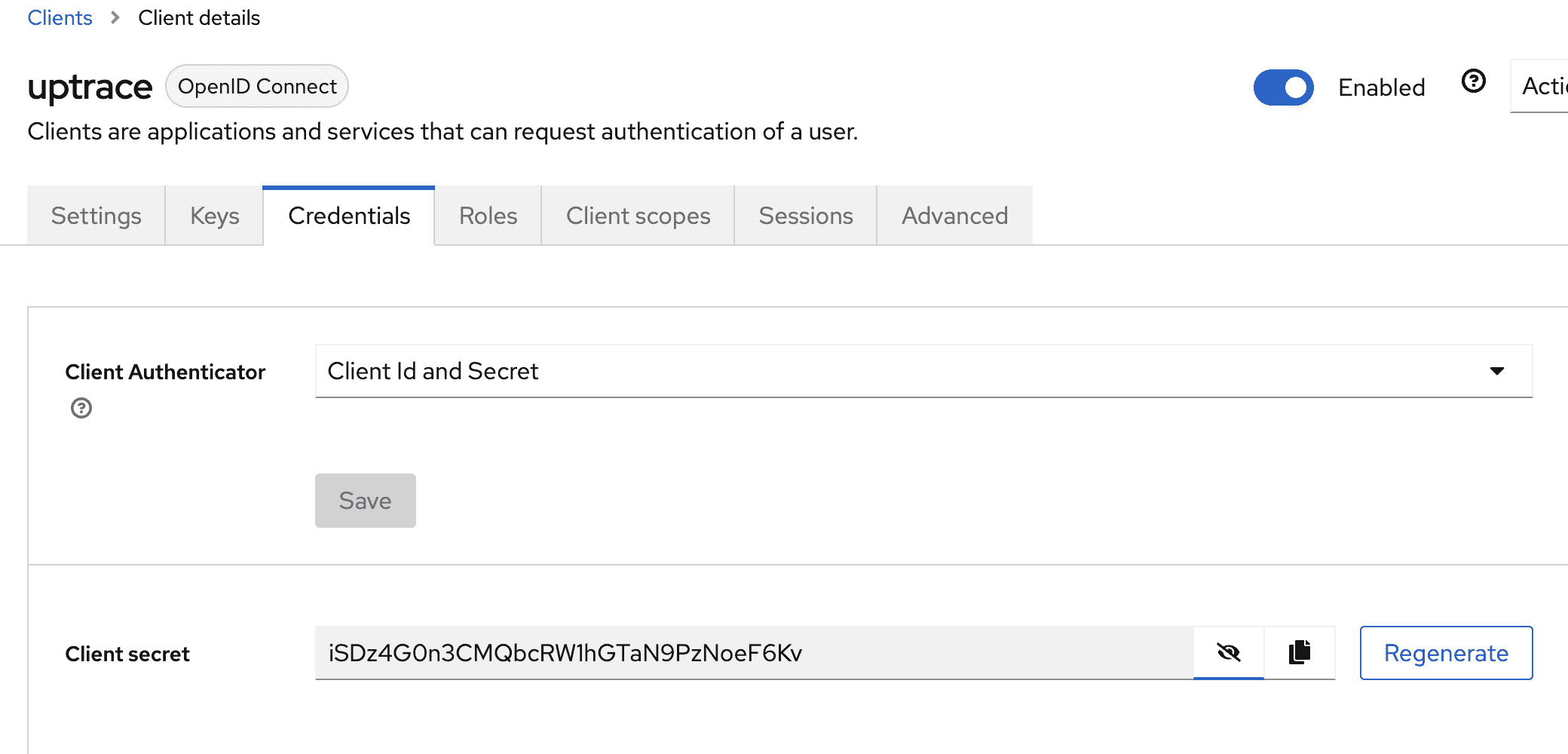Open the Keys tab
The height and width of the screenshot is (754, 1568).
click(214, 216)
